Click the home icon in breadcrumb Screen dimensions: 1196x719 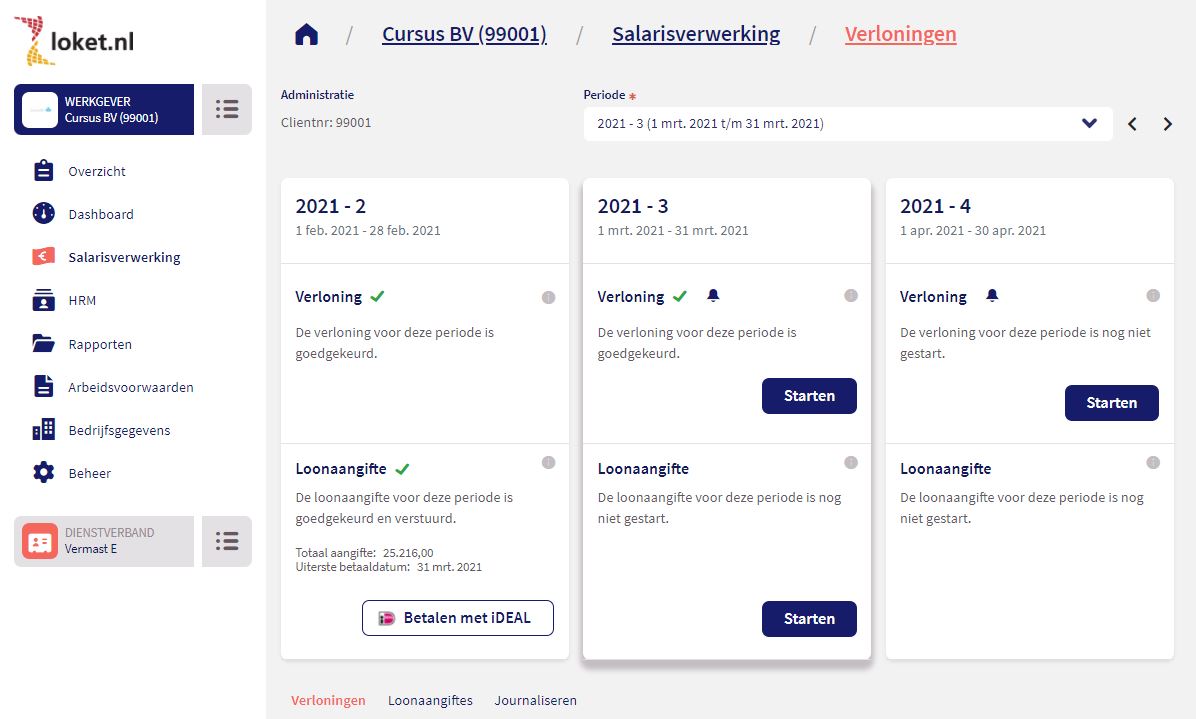[x=306, y=35]
